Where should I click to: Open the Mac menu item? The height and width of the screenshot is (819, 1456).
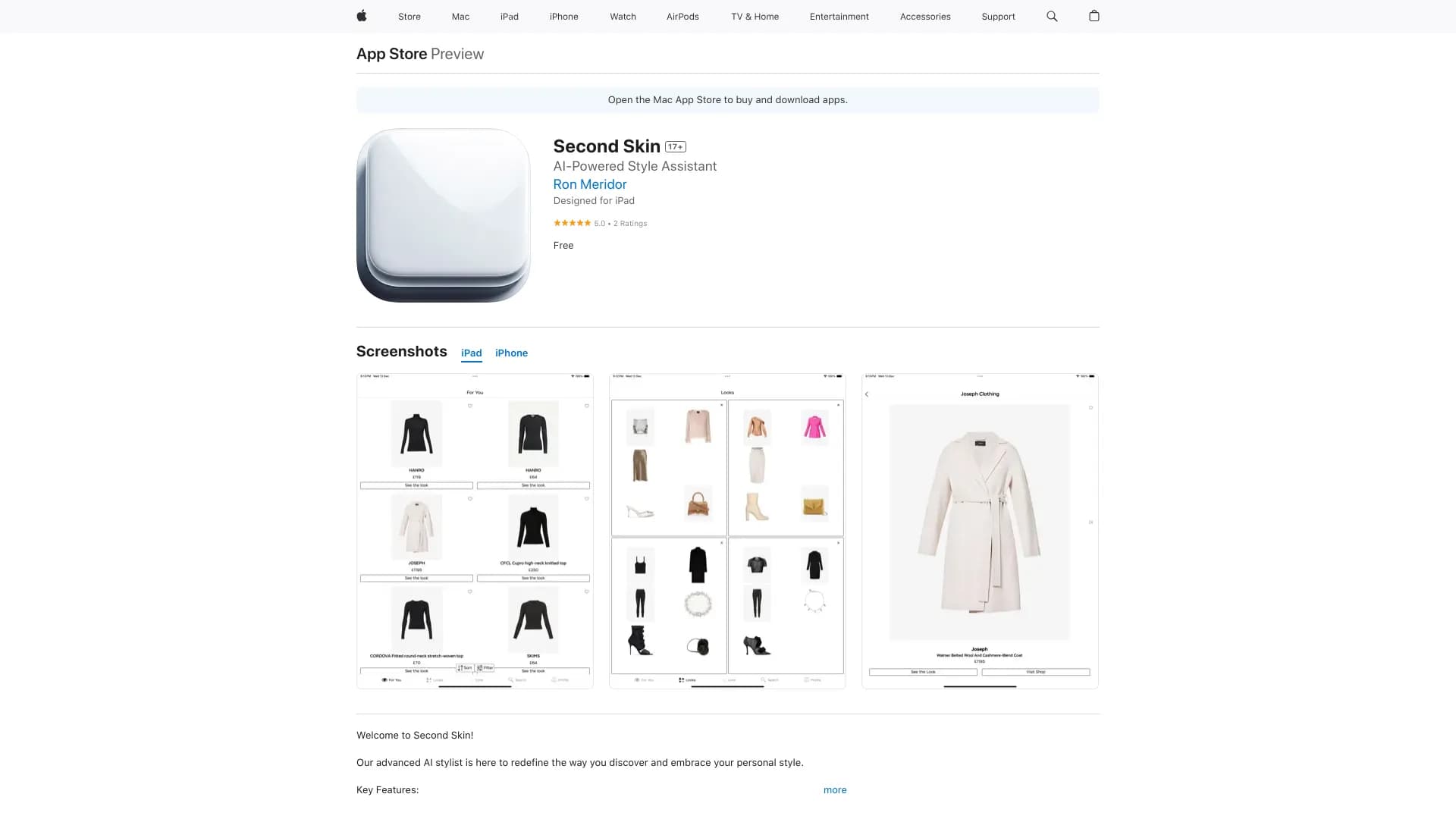pos(460,17)
